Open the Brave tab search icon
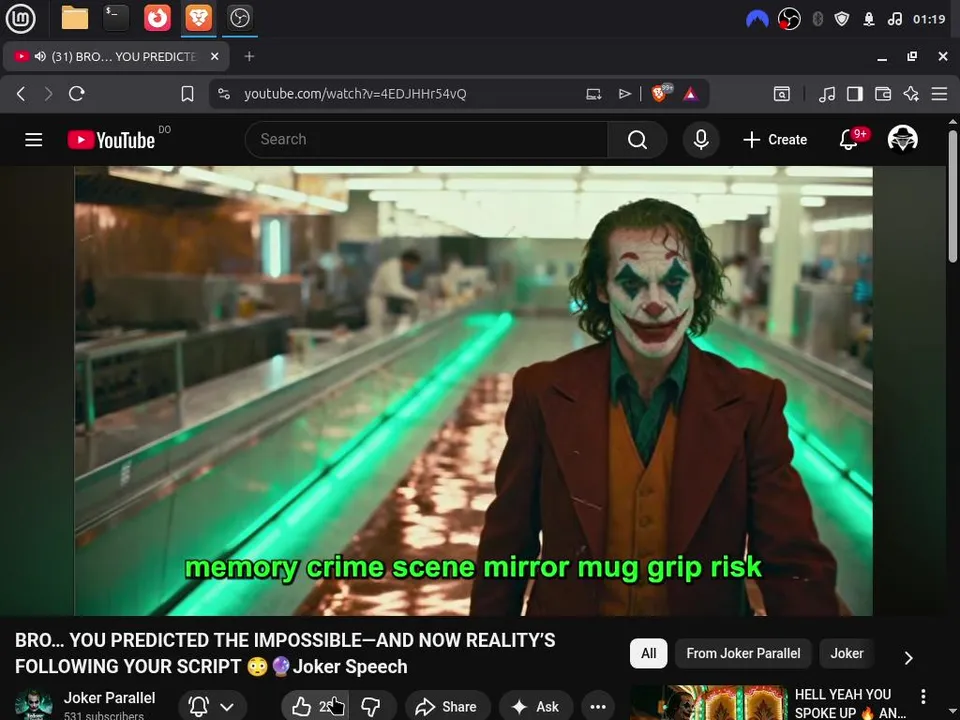This screenshot has height=720, width=960. tap(782, 94)
